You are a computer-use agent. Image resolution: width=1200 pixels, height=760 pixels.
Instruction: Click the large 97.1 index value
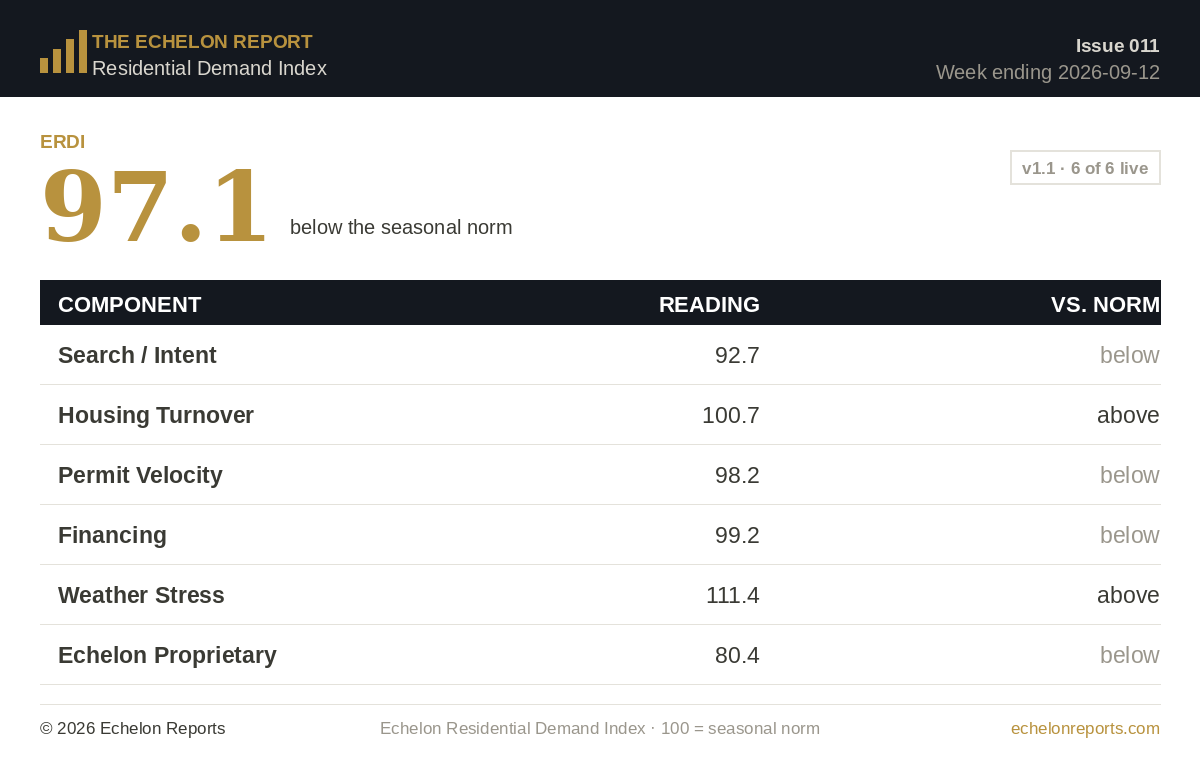[x=155, y=206]
